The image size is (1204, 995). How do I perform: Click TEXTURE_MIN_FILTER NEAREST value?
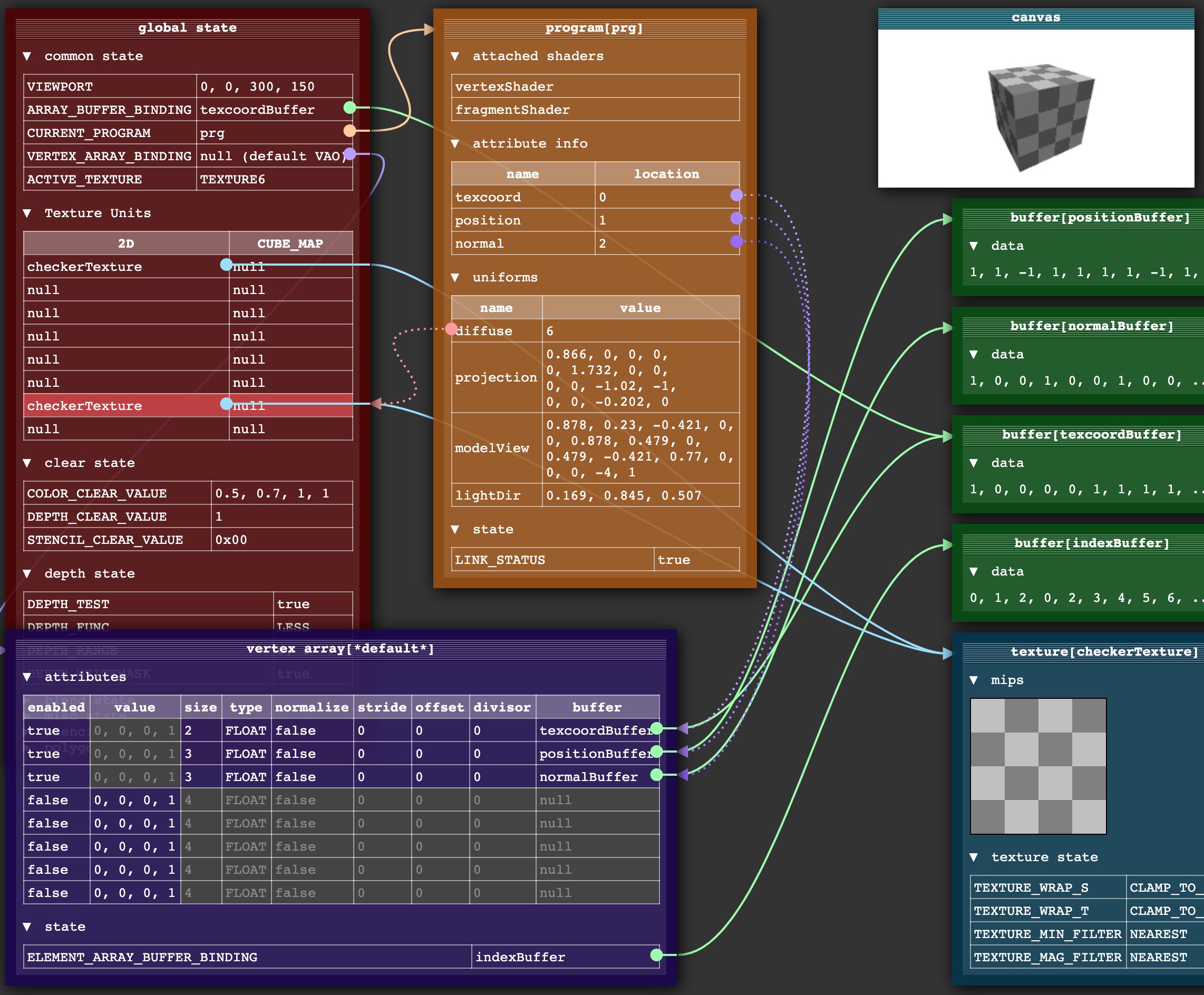[x=1165, y=934]
